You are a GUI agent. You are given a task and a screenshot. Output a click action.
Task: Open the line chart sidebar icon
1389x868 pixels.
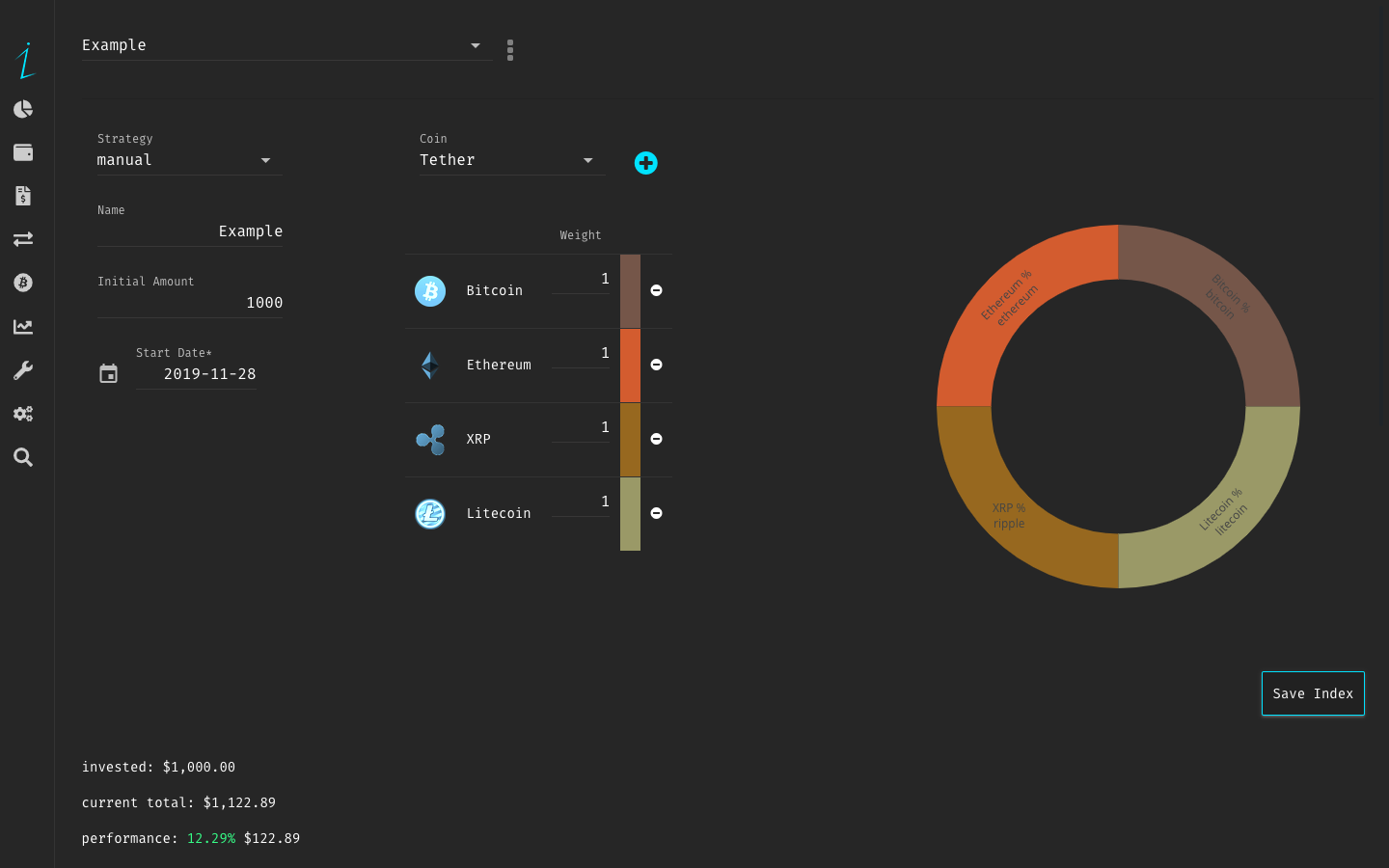pyautogui.click(x=23, y=327)
